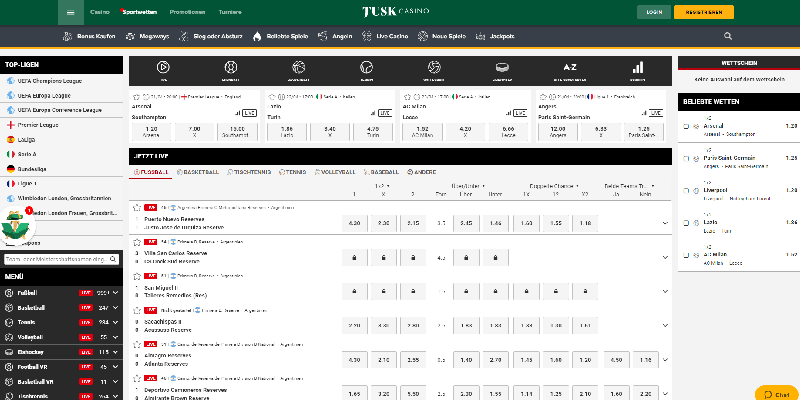Open Casino in the top navigation
The width and height of the screenshot is (800, 400).
pyautogui.click(x=99, y=12)
